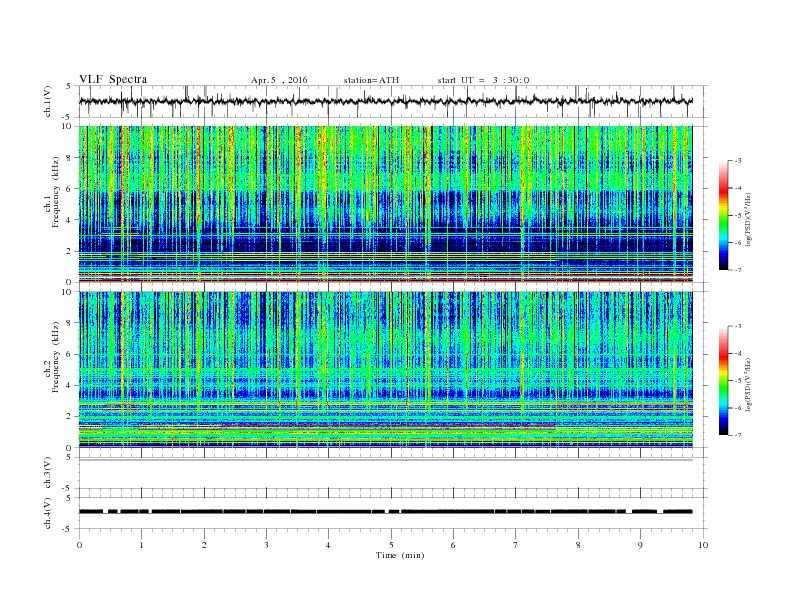Click the "8" tick on the time axis
The height and width of the screenshot is (612, 792).
578,545
